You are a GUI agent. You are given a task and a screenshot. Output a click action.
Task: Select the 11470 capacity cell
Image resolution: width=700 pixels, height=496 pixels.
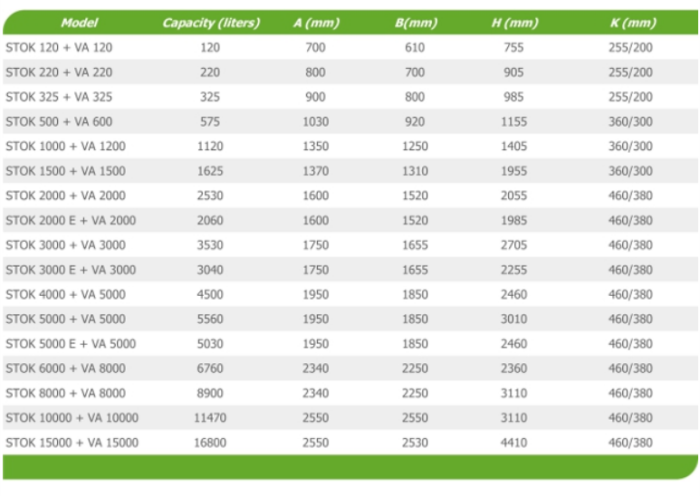(x=210, y=417)
